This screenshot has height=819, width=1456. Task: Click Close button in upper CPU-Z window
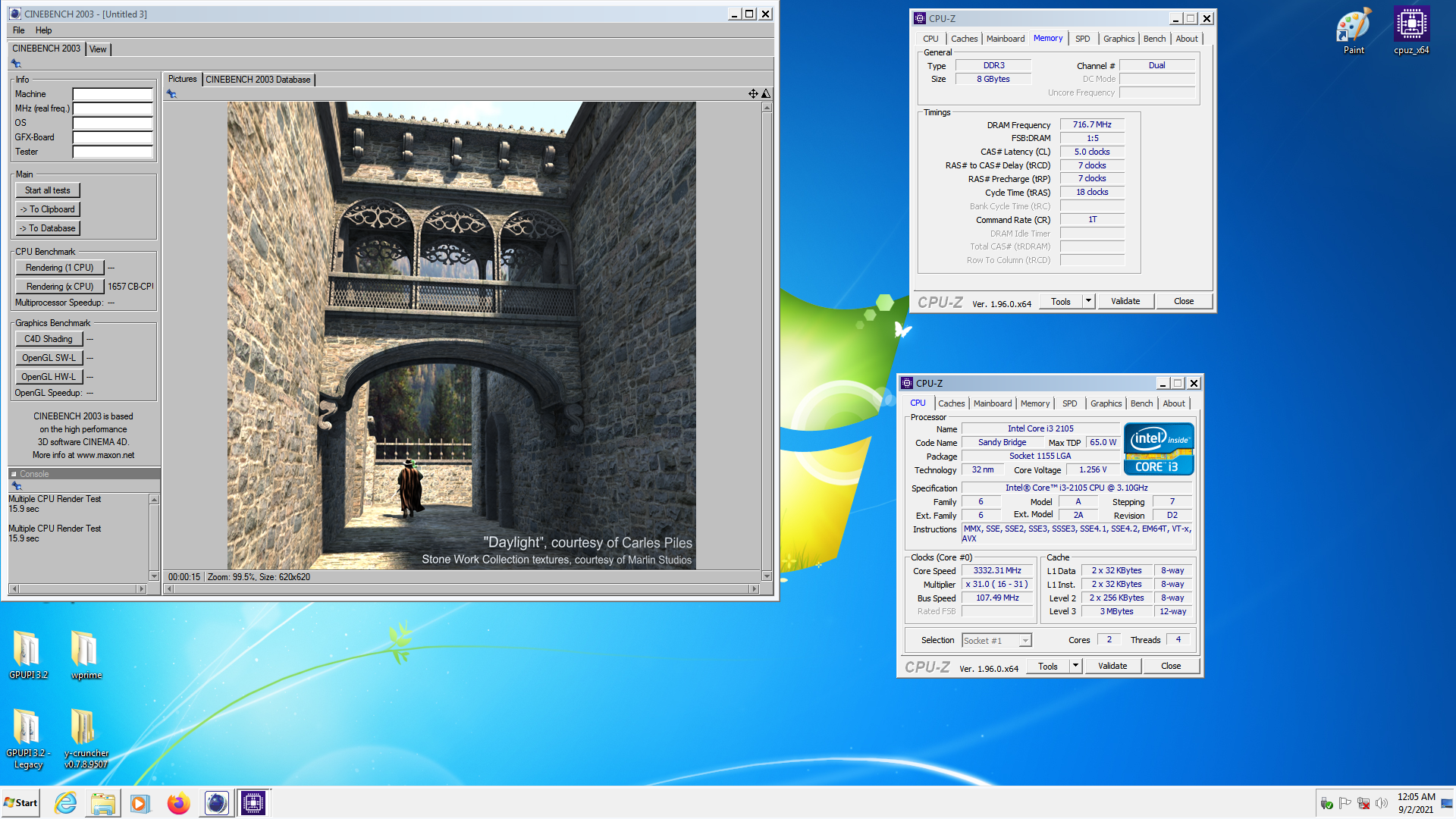[x=1184, y=301]
